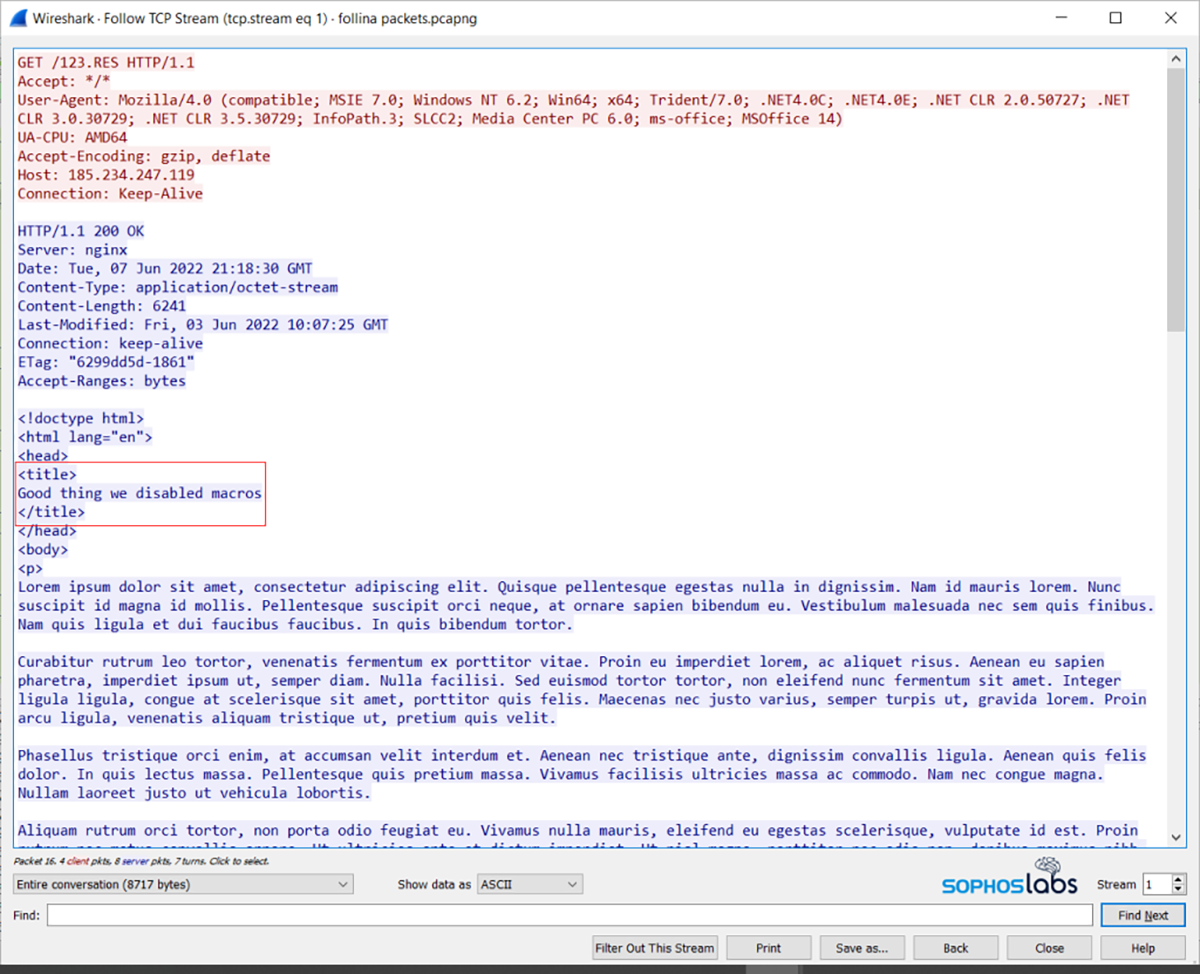
Task: Close the window with the title bar X
Action: tap(1171, 17)
